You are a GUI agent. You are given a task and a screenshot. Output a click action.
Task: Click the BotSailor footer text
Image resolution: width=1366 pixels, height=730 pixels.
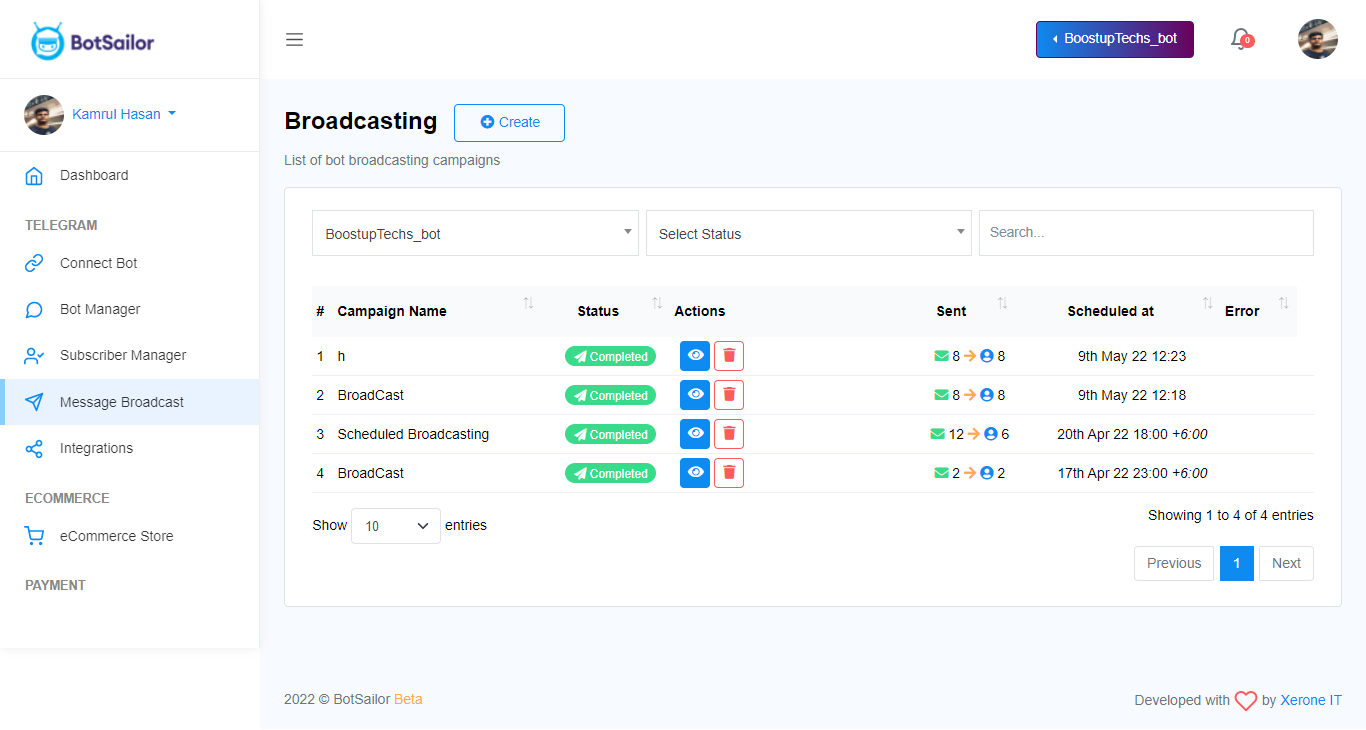tap(362, 700)
